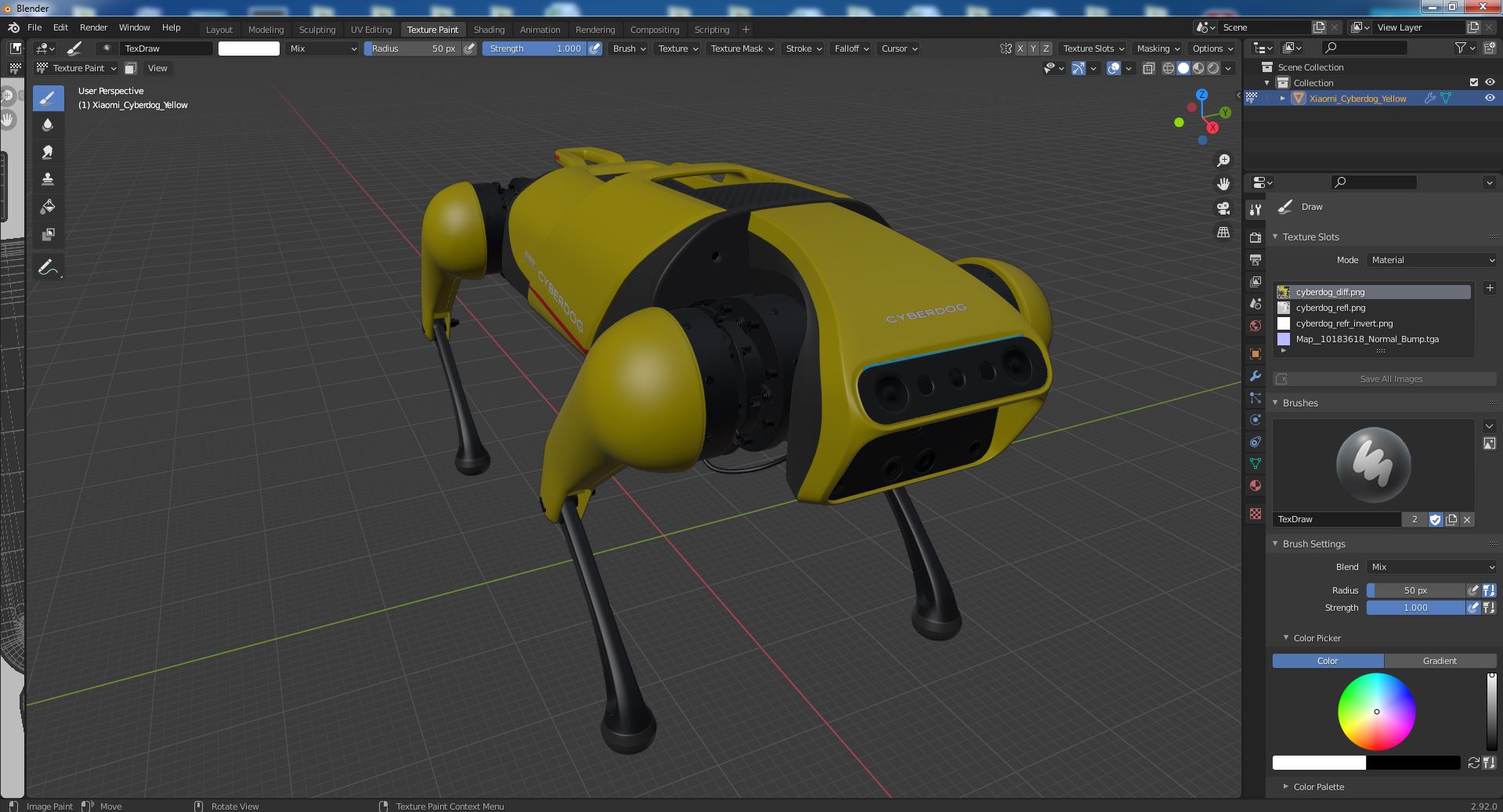Screen dimensions: 1503x812
Task: Toggle X-ray display in viewport header
Action: point(1148,68)
